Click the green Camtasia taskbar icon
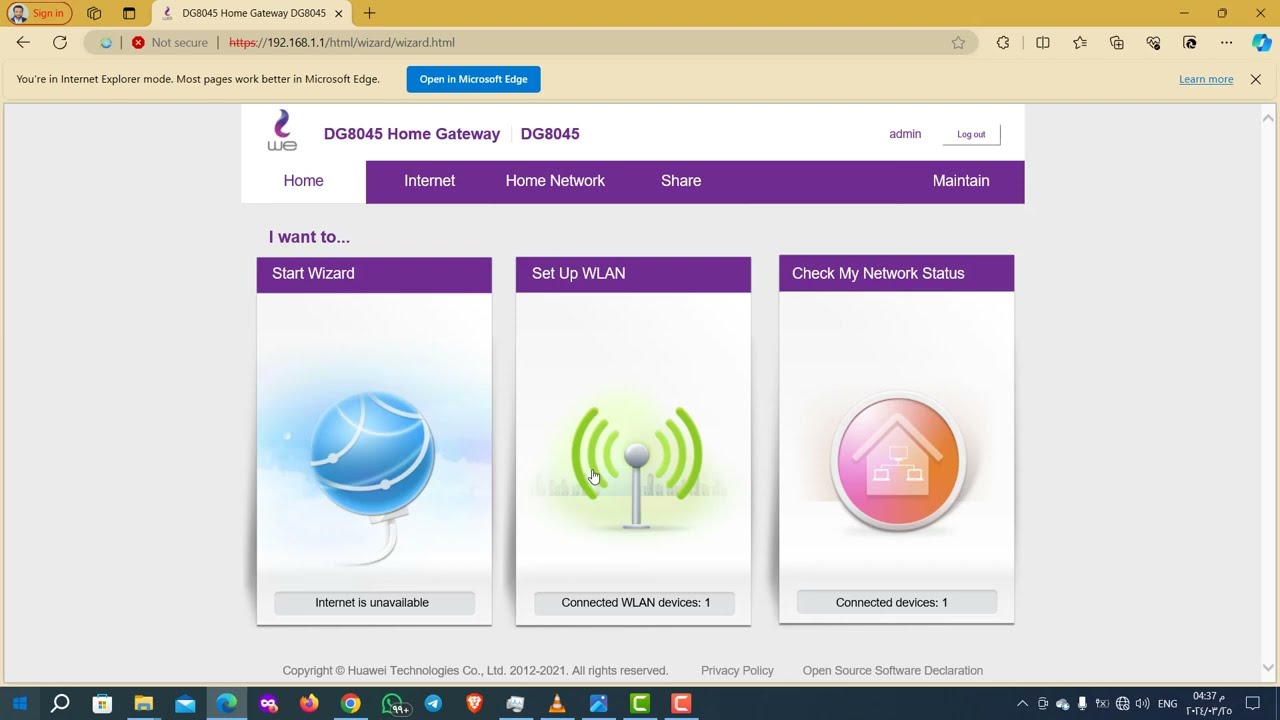Viewport: 1280px width, 720px height. pos(640,704)
